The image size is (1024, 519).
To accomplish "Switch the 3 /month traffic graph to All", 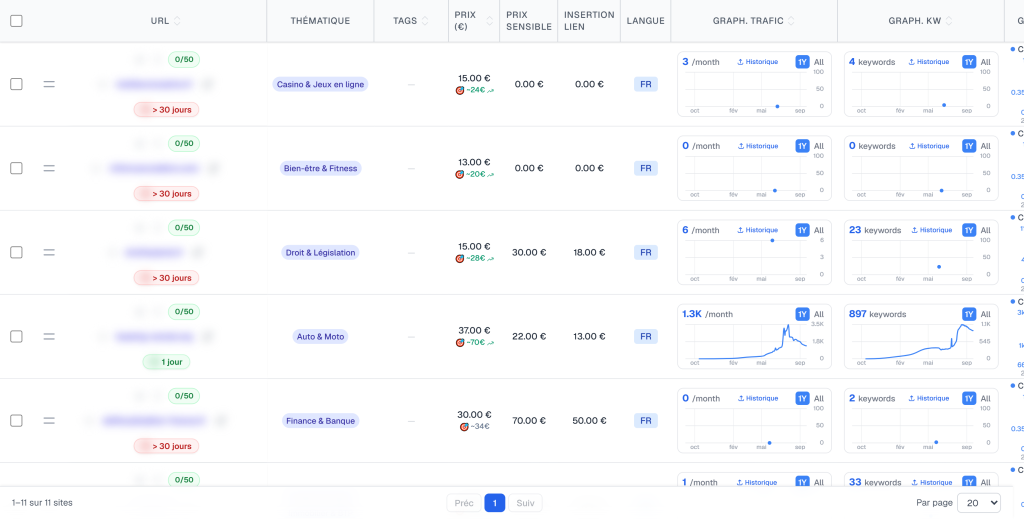I will 819,62.
